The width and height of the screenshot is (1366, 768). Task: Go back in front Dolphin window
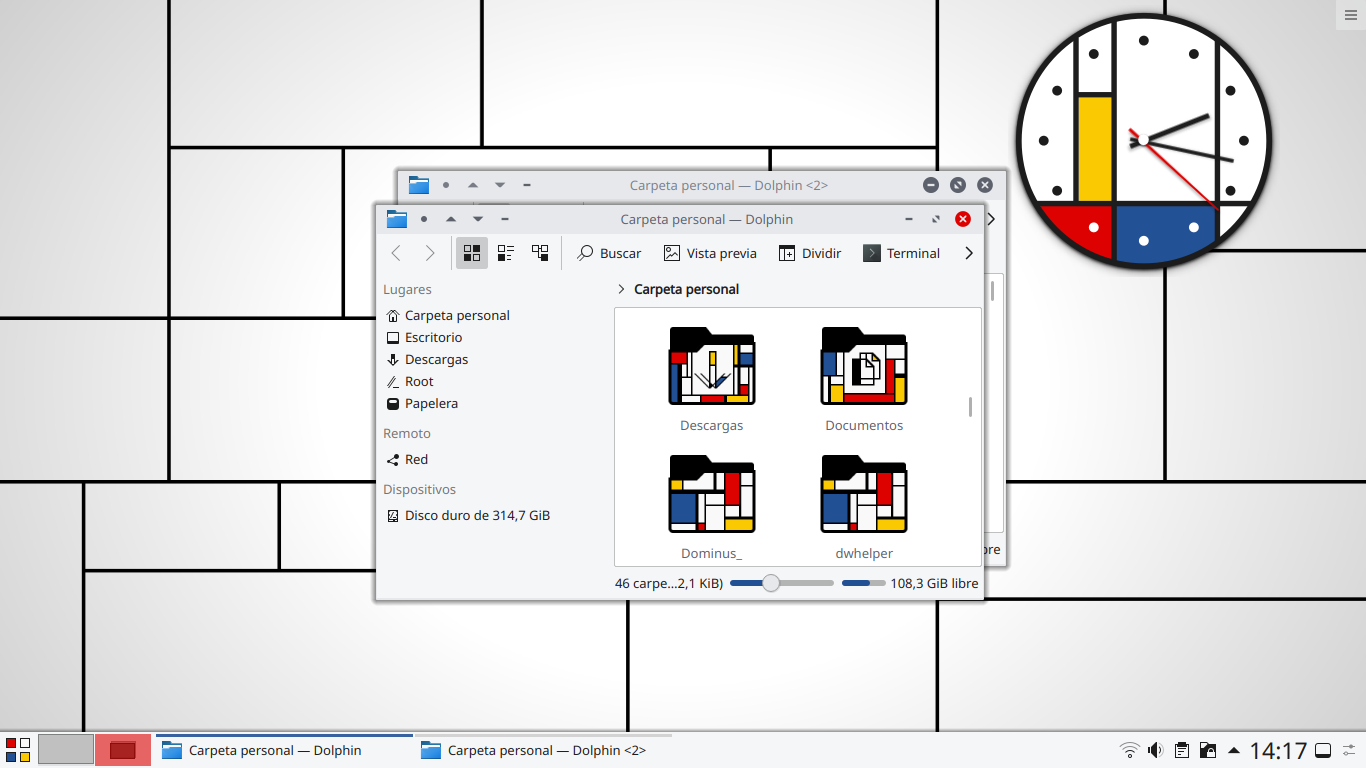(x=396, y=253)
